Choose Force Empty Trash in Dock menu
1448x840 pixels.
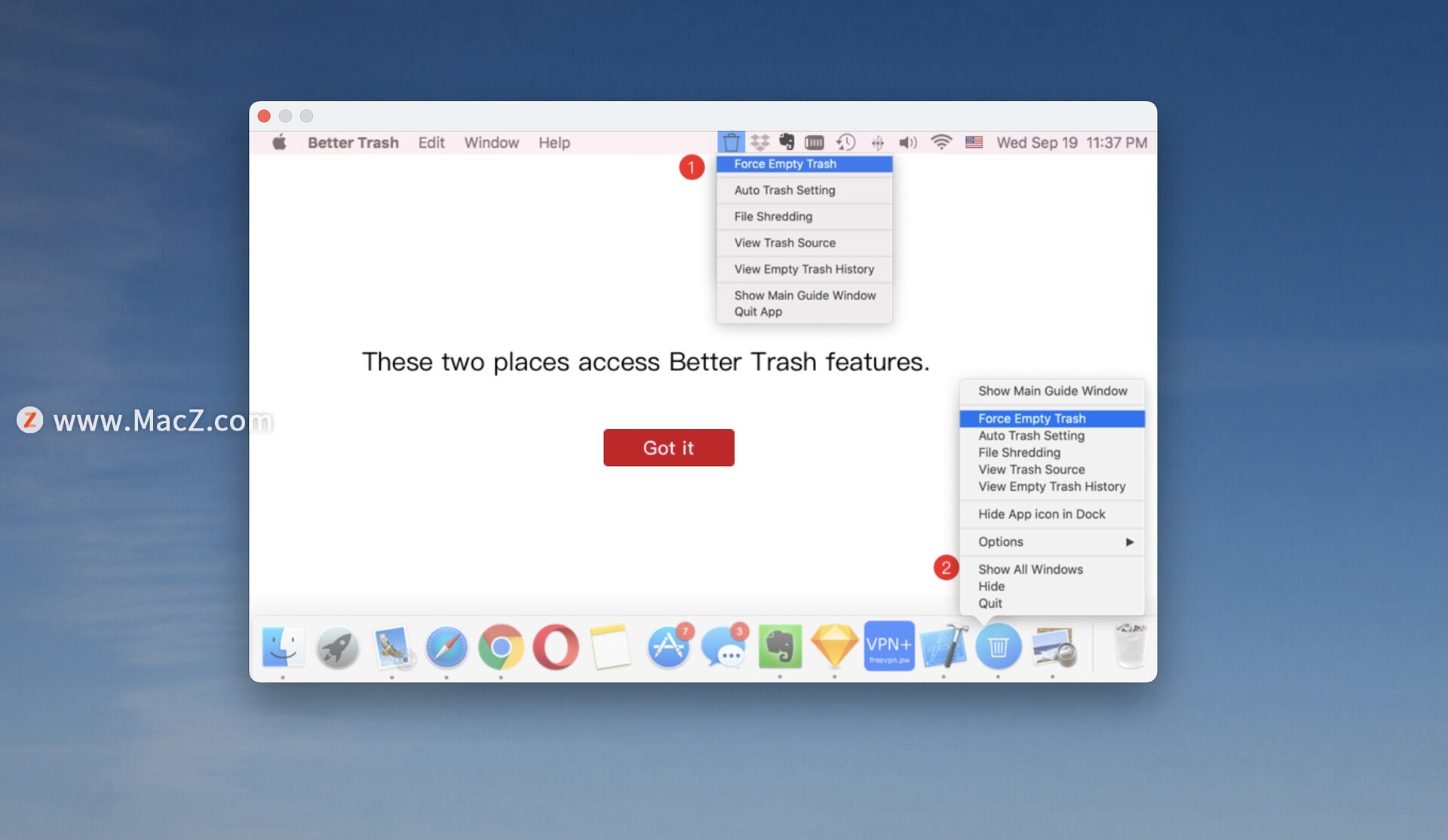pos(1052,418)
